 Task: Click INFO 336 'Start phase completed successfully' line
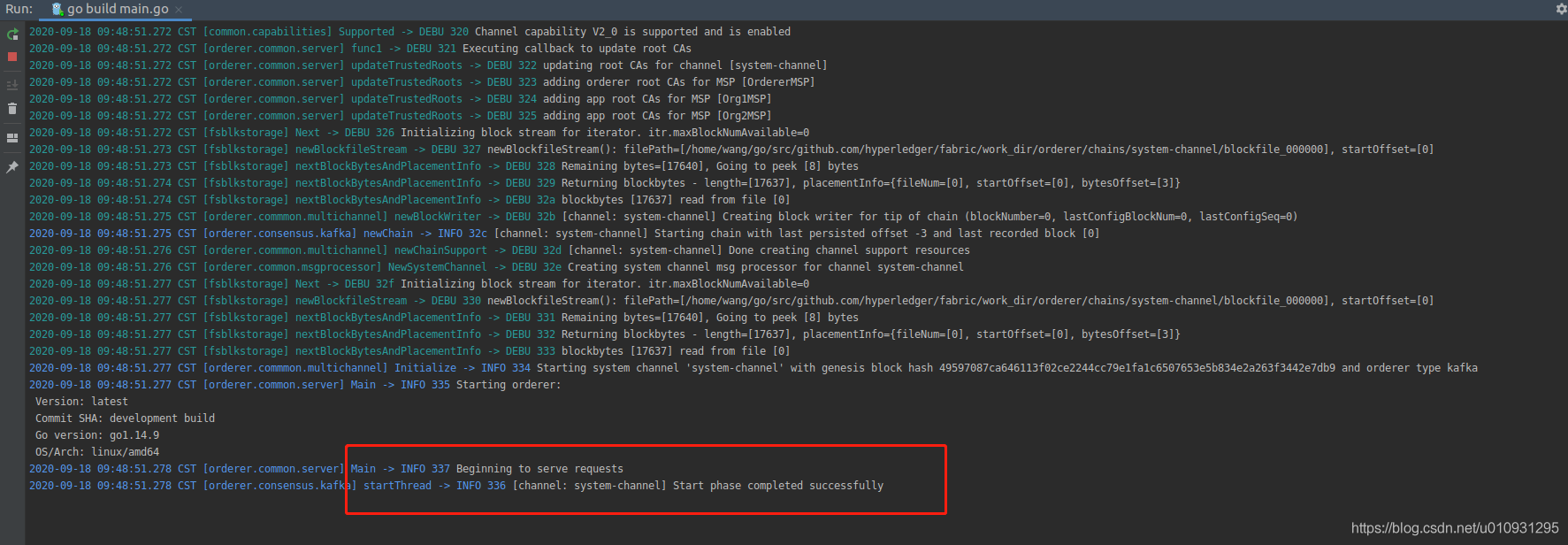tap(456, 486)
